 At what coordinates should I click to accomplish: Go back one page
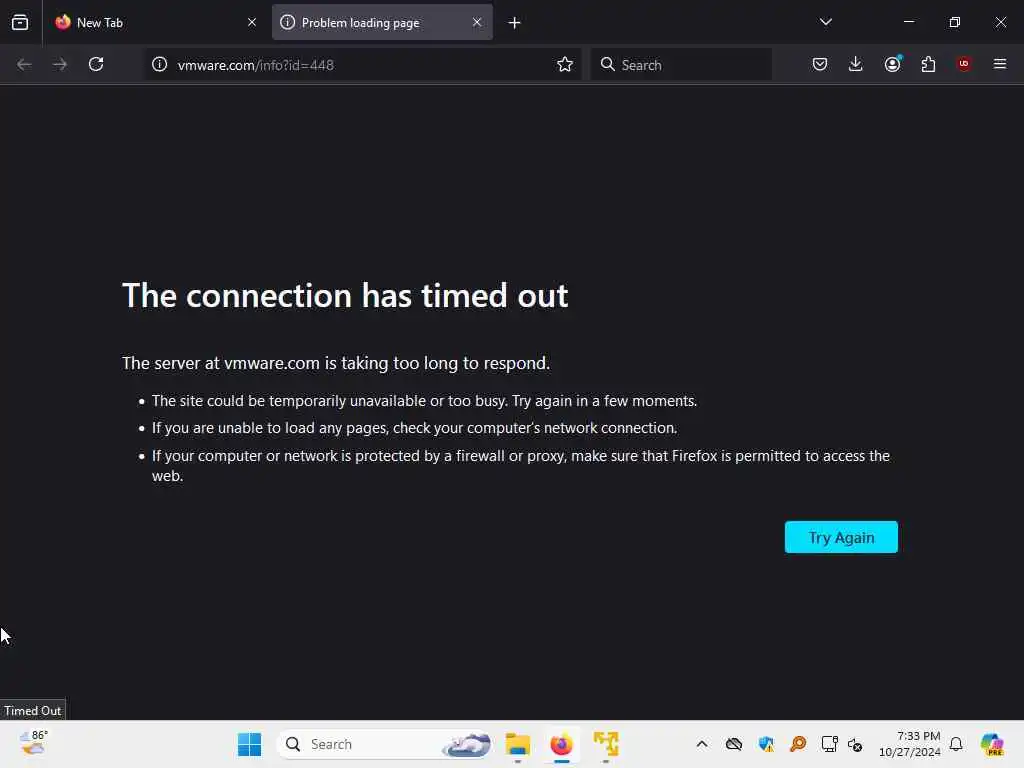[24, 64]
